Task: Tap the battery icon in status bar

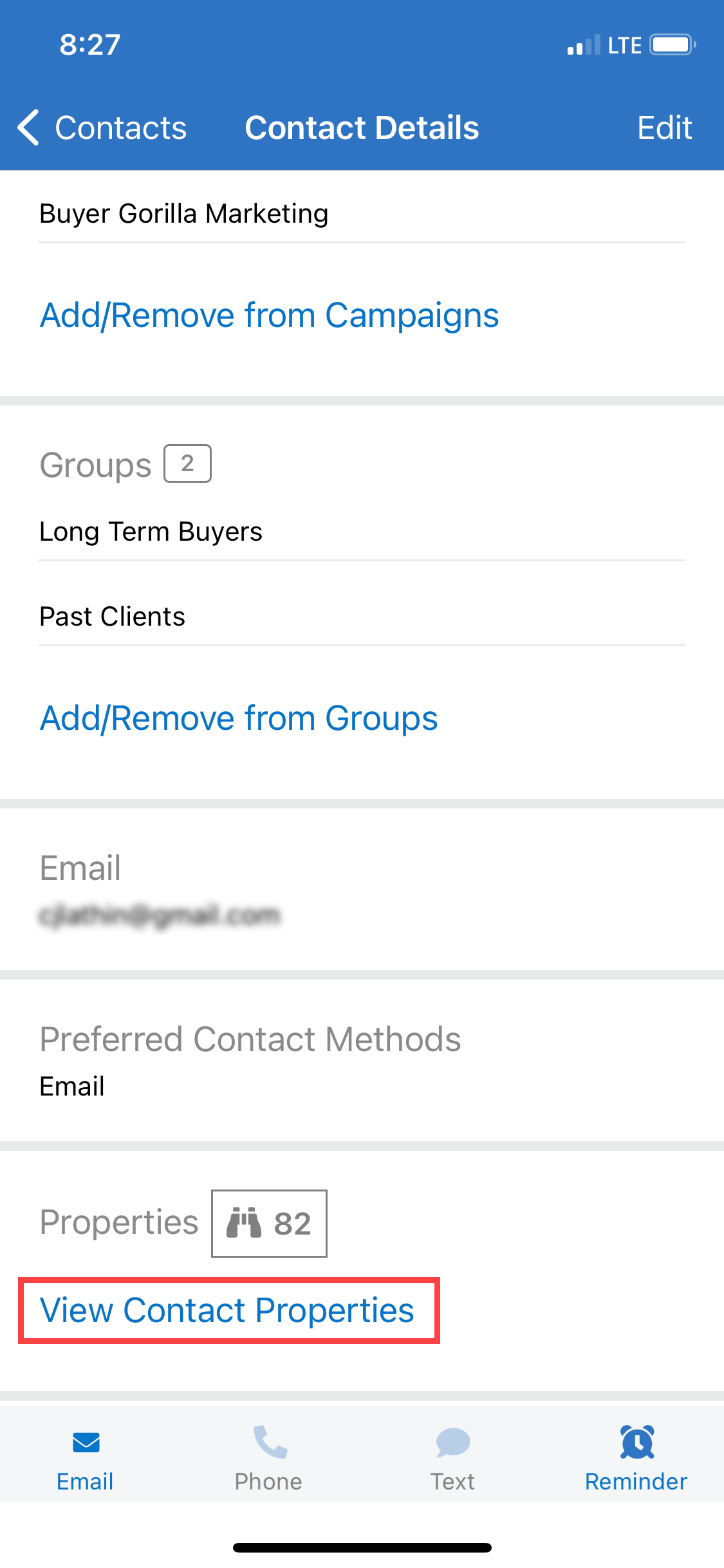Action: coord(673,45)
